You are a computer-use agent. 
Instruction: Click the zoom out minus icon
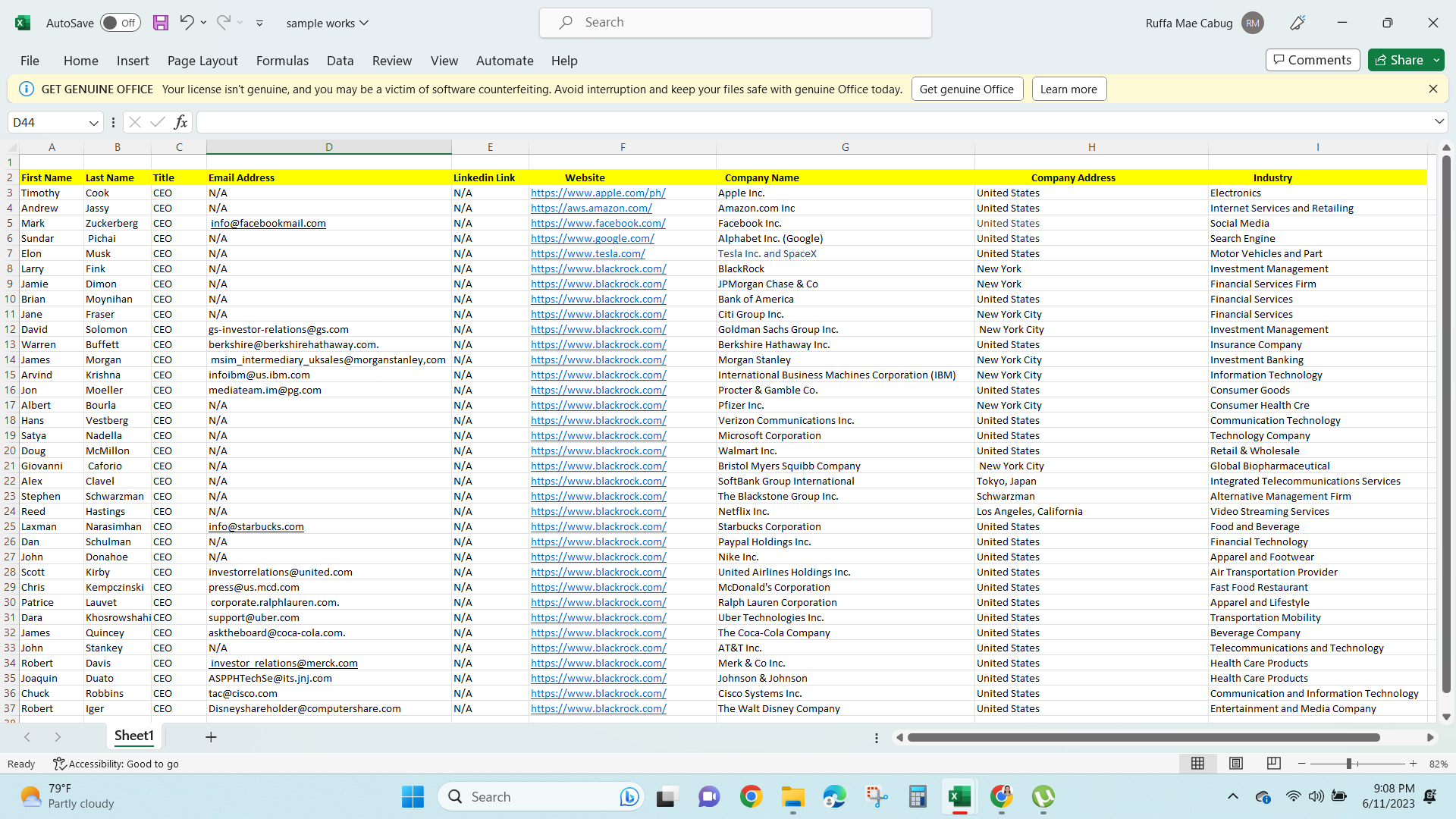(x=1302, y=764)
